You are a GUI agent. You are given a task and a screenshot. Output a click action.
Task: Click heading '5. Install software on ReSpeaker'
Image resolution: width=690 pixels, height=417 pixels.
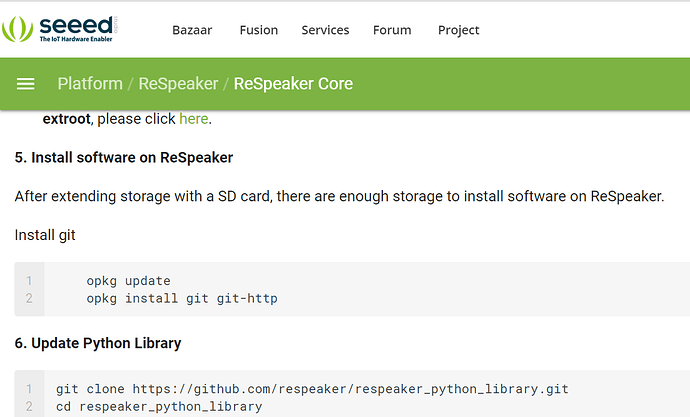(124, 157)
